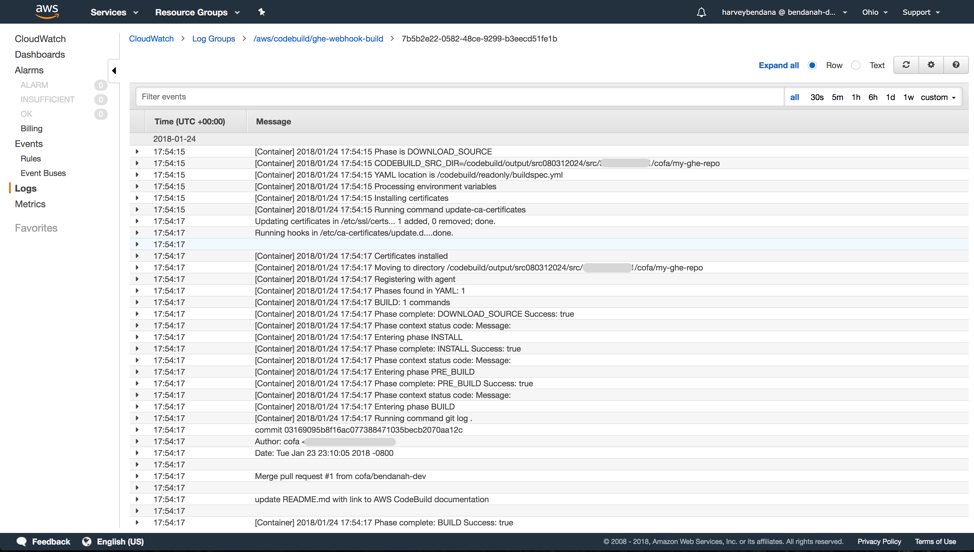Click the Time (UTC +00:00) column header
Screen dimensions: 974x552
click(189, 122)
